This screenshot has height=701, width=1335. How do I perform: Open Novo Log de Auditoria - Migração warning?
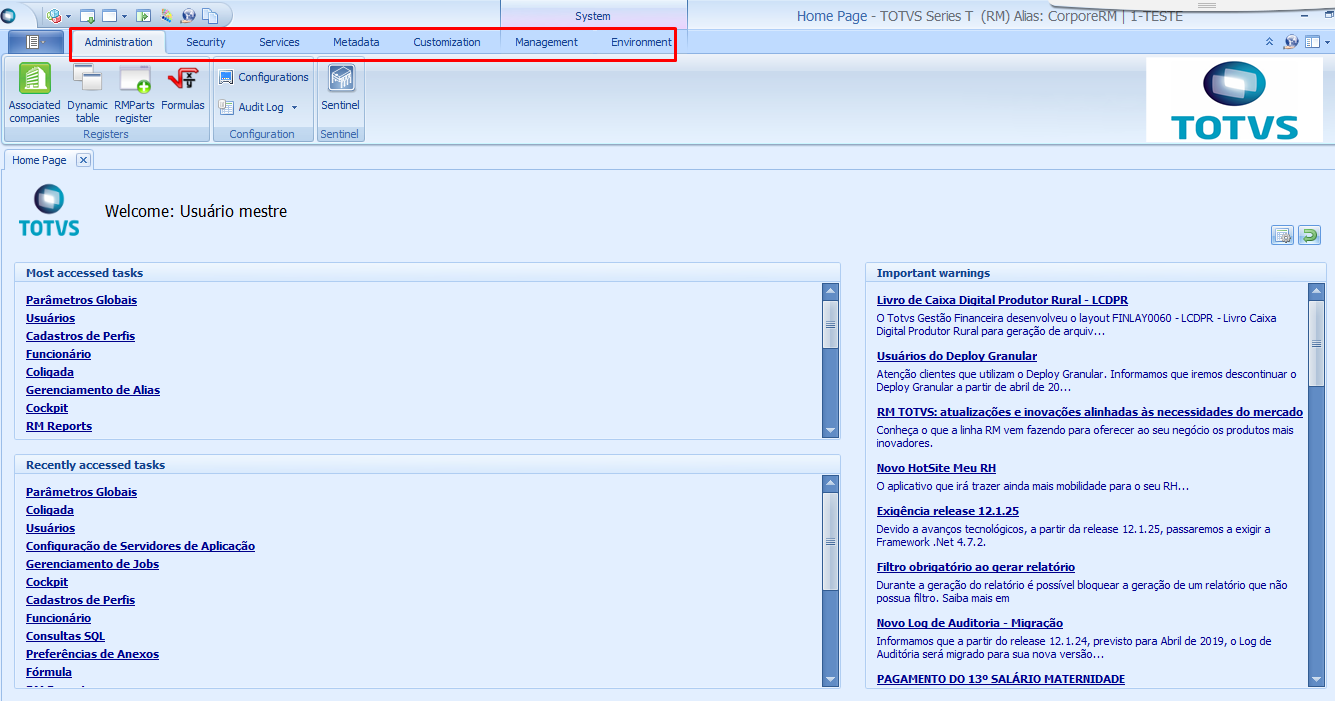pos(970,623)
